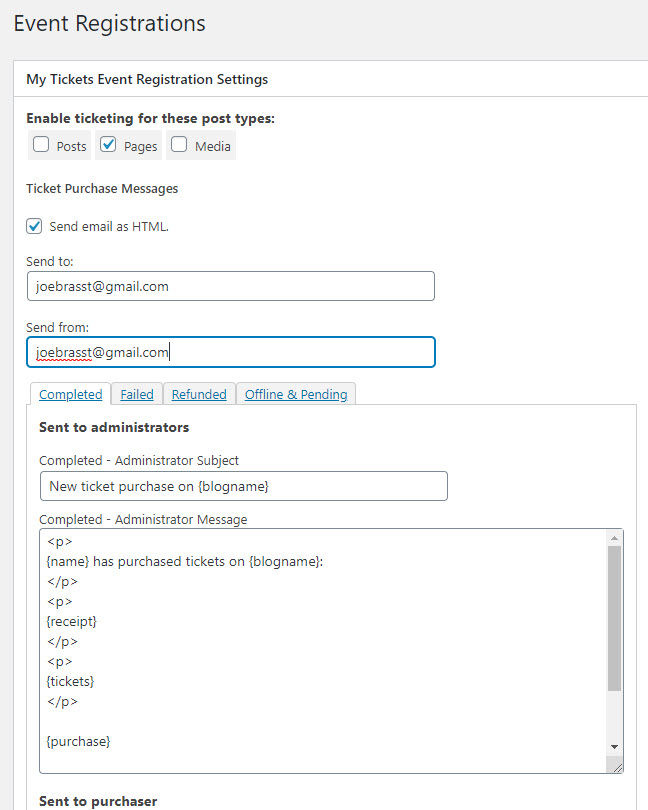Uncheck Send email as HTML option
648x810 pixels.
34,226
